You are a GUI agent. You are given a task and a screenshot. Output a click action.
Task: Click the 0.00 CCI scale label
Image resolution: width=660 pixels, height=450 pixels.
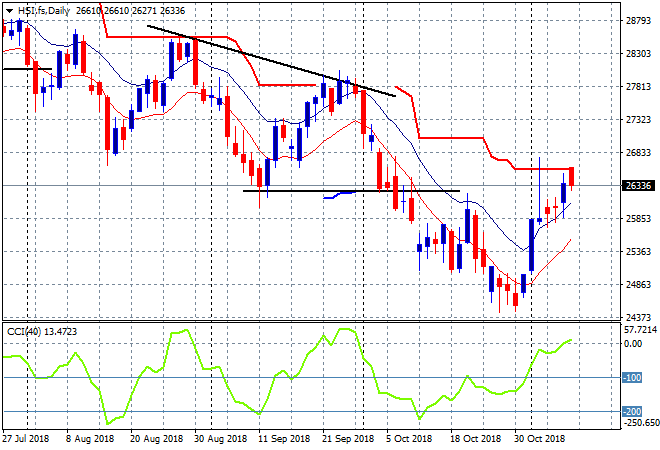point(633,344)
